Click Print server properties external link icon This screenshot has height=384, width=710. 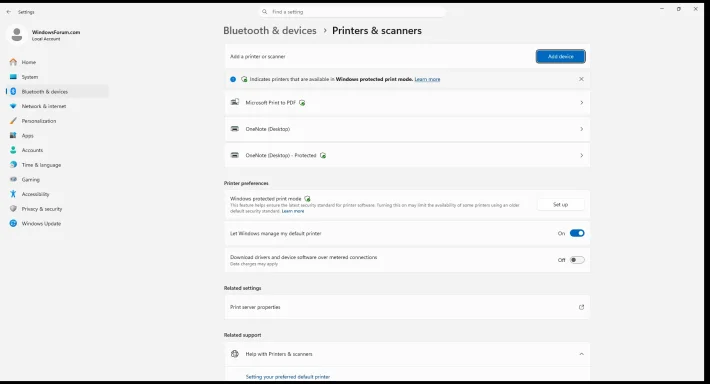click(x=581, y=307)
